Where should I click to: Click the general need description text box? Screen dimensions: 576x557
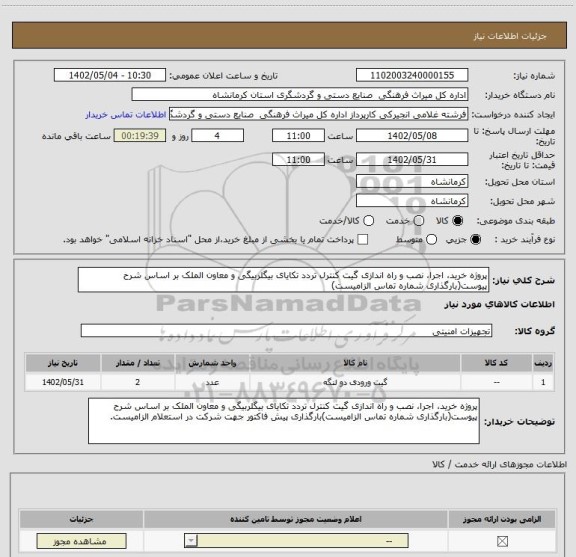coord(283,280)
